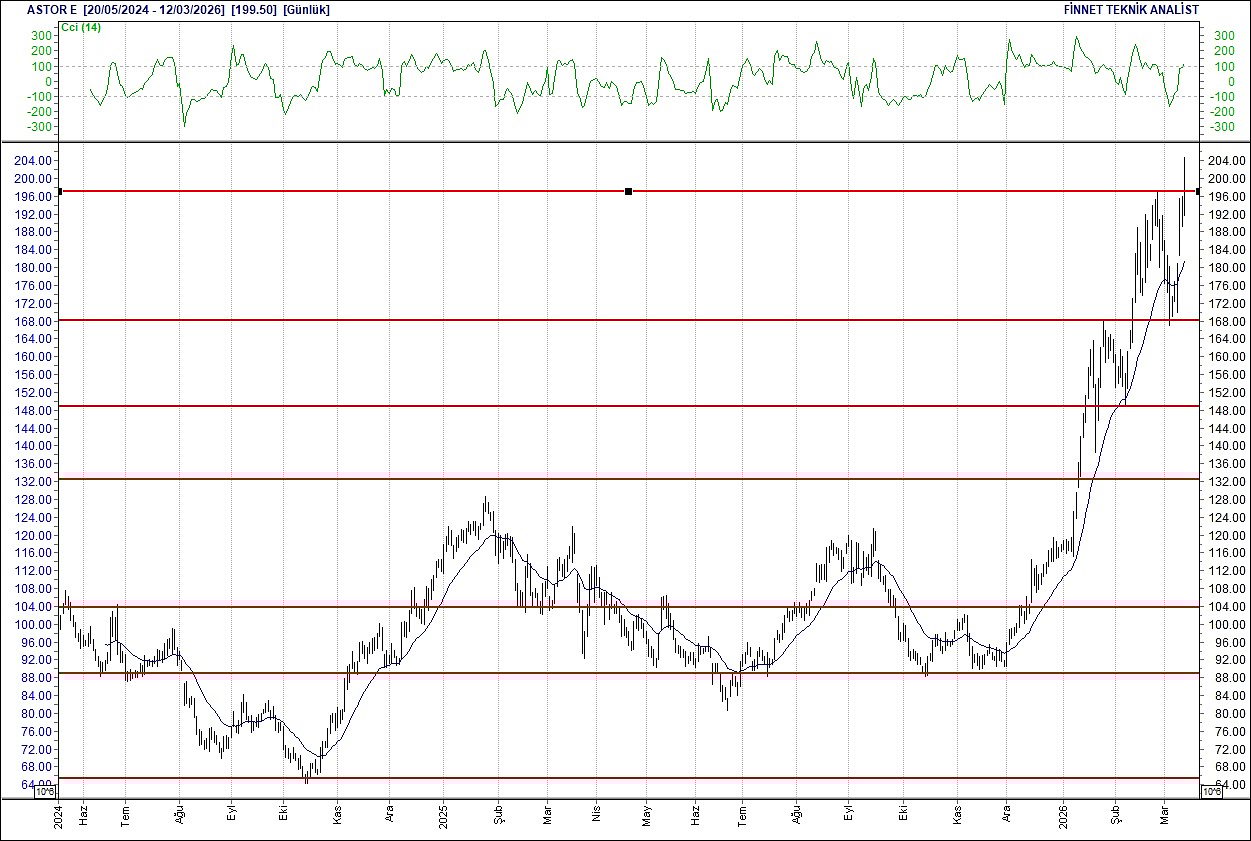
Task: Select the lowest support line near 64.00
Action: point(400,777)
